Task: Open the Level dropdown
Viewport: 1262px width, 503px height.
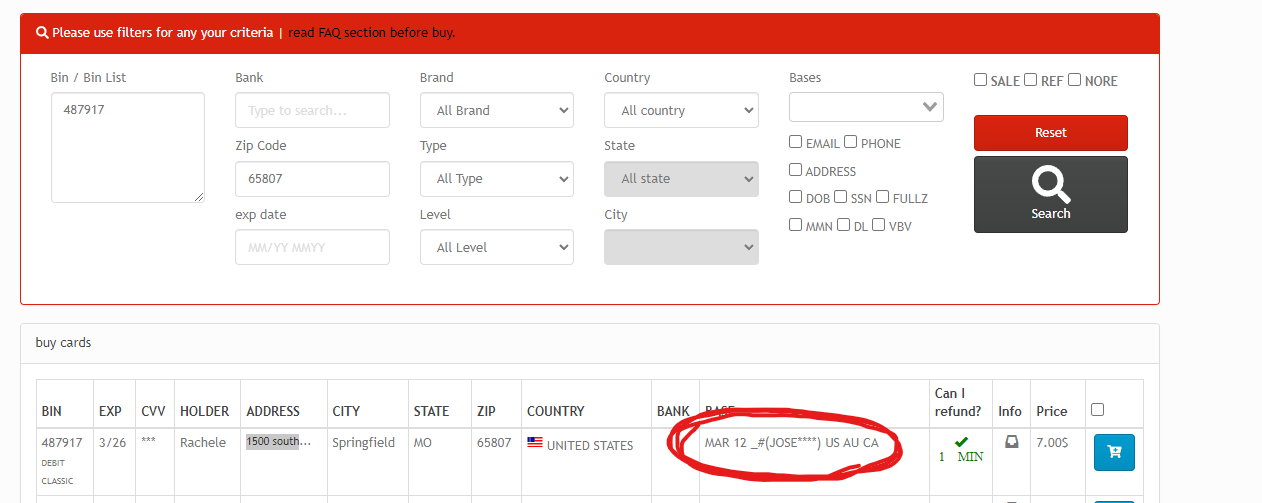Action: coord(497,247)
